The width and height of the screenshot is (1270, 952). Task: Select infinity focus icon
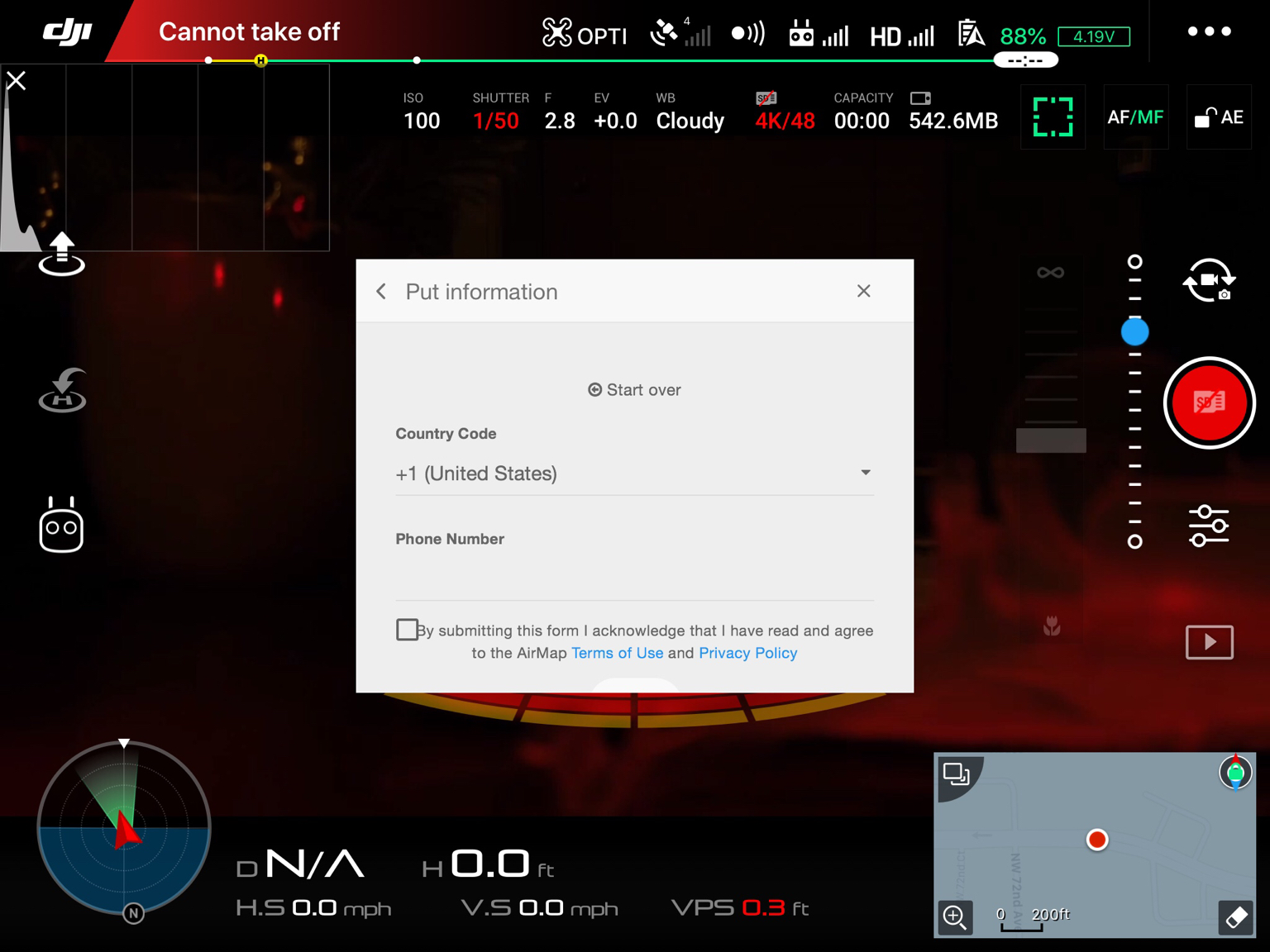point(1050,273)
